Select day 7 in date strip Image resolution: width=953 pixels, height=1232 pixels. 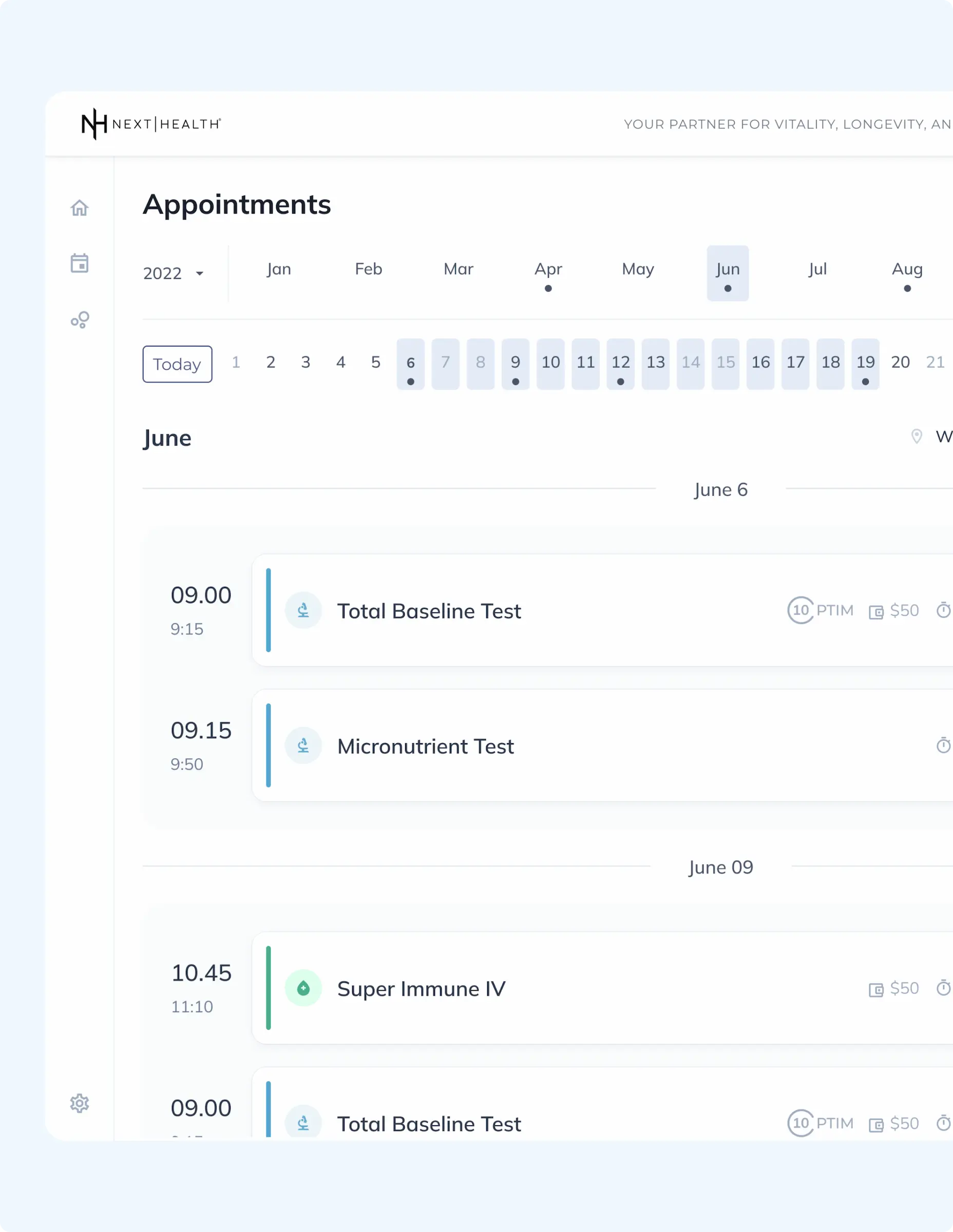446,364
